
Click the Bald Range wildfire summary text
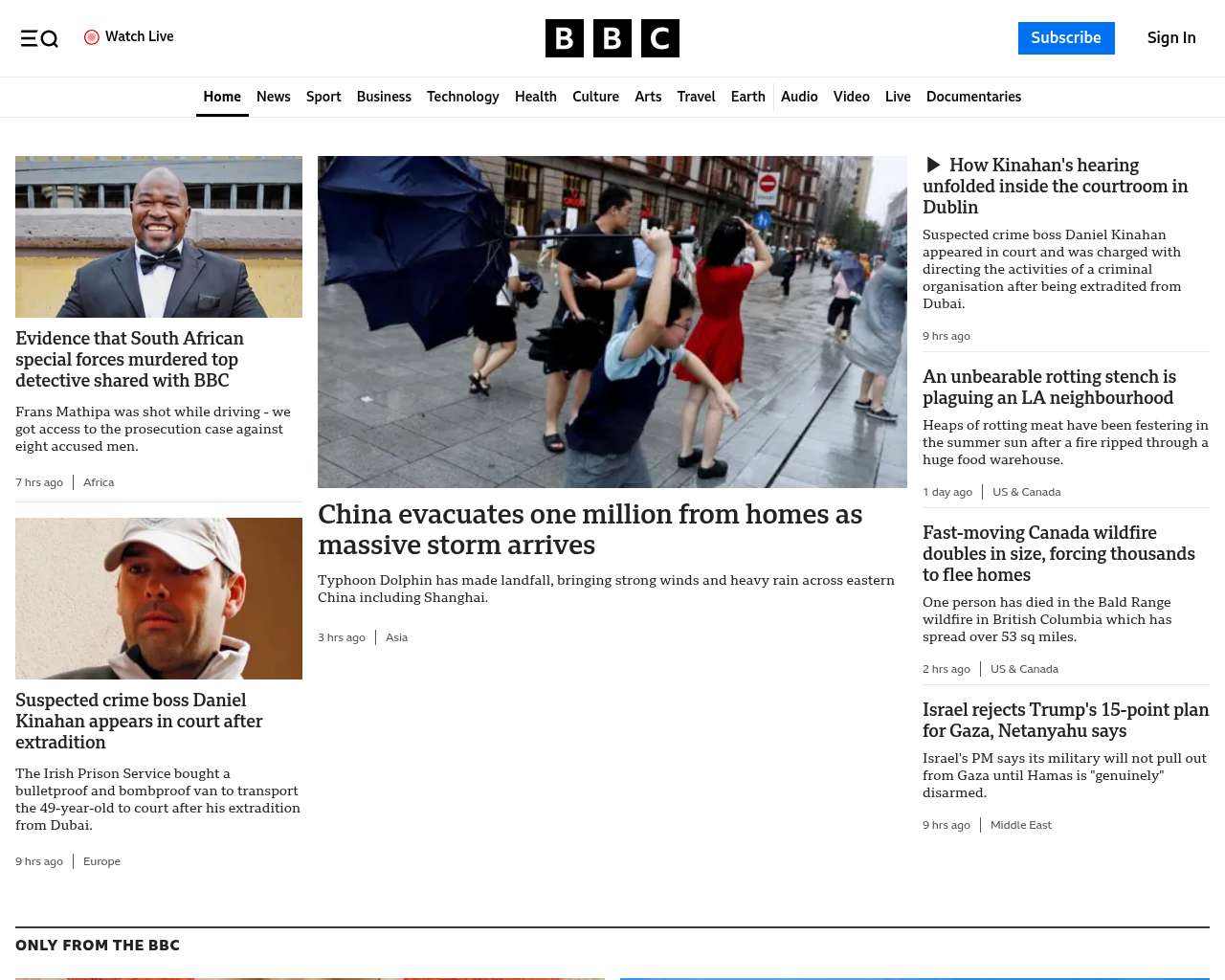point(1047,619)
